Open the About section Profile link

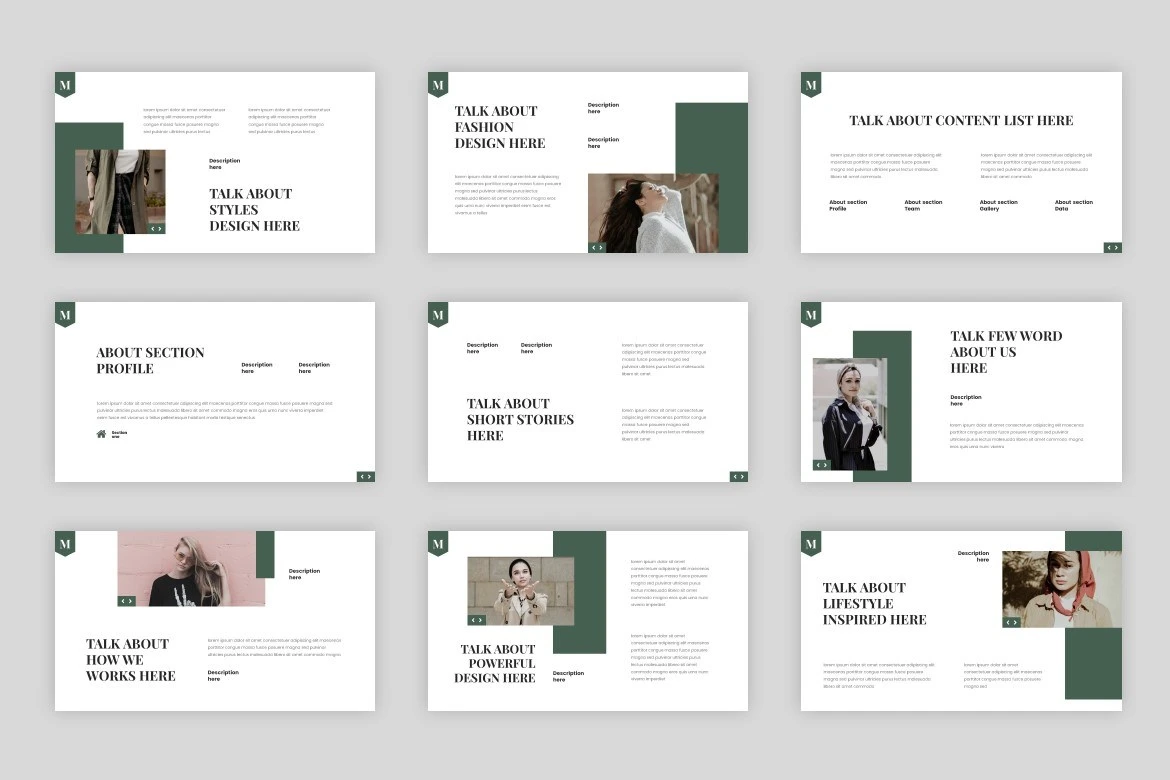[x=848, y=205]
